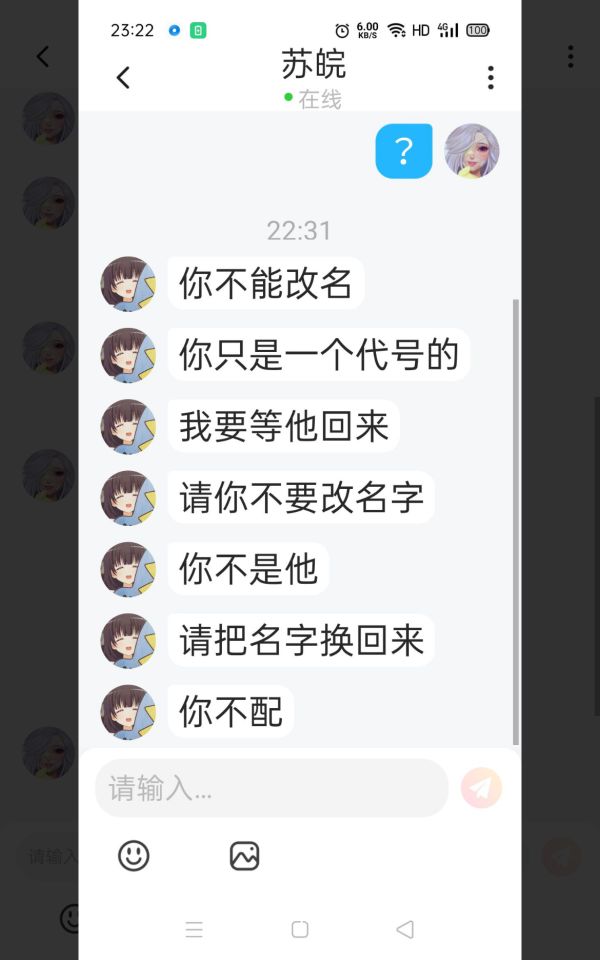Viewport: 600px width, 960px height.
Task: Click the chat scrollbar on the right
Action: point(516,522)
